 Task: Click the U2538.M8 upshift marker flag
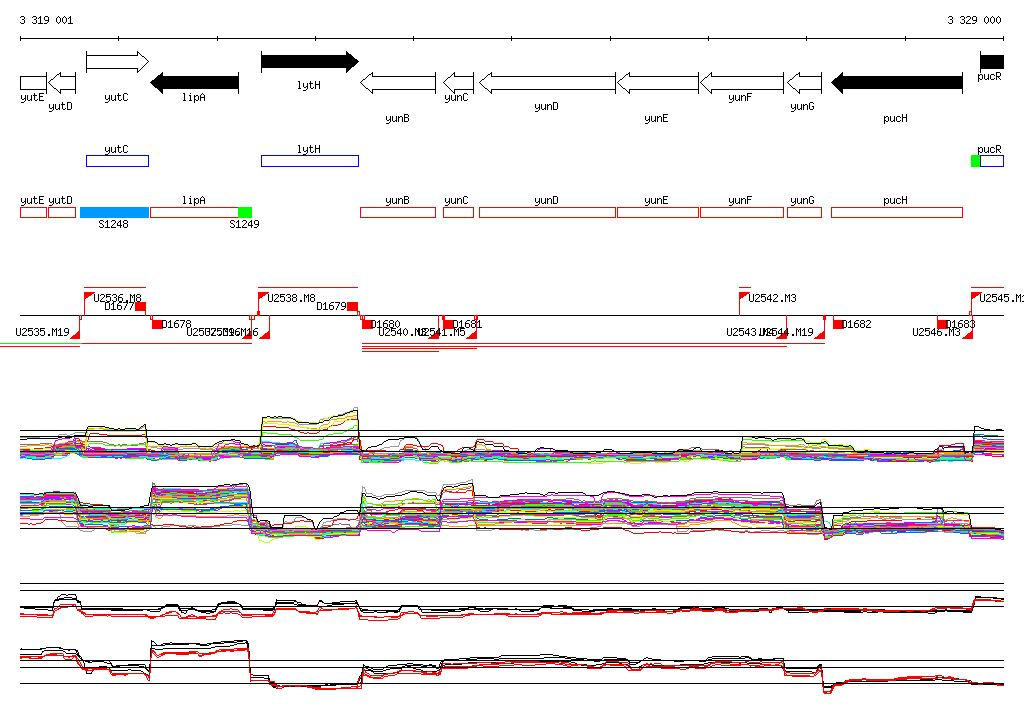coord(263,297)
